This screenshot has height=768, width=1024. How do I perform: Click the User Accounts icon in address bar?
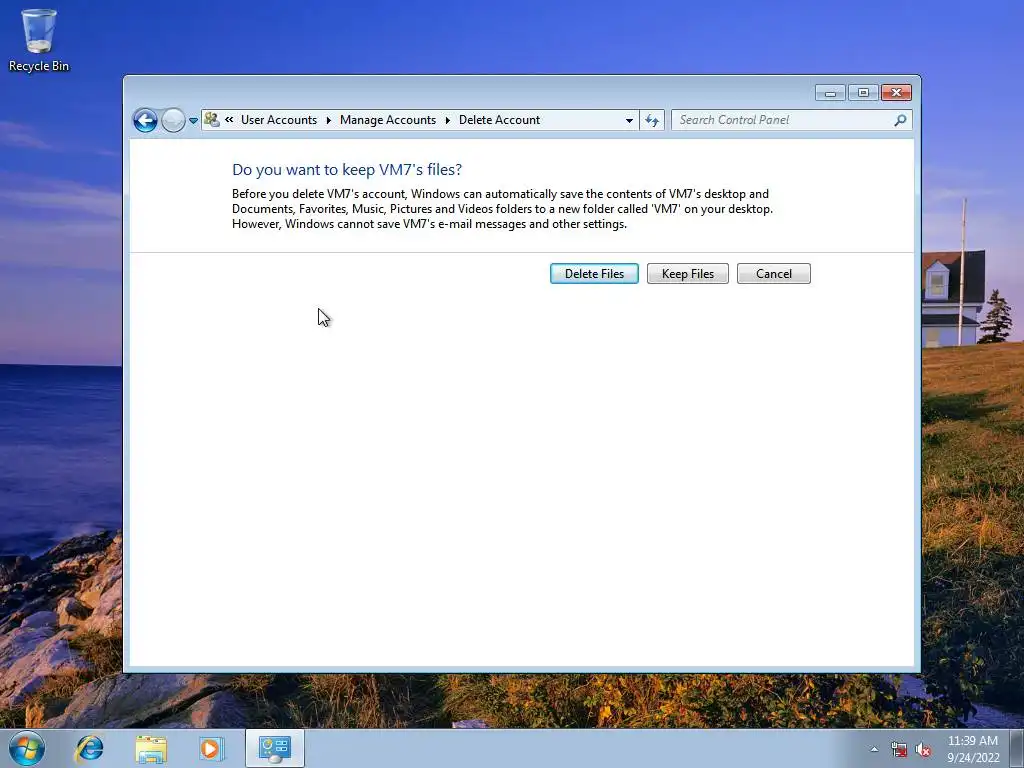click(x=212, y=120)
